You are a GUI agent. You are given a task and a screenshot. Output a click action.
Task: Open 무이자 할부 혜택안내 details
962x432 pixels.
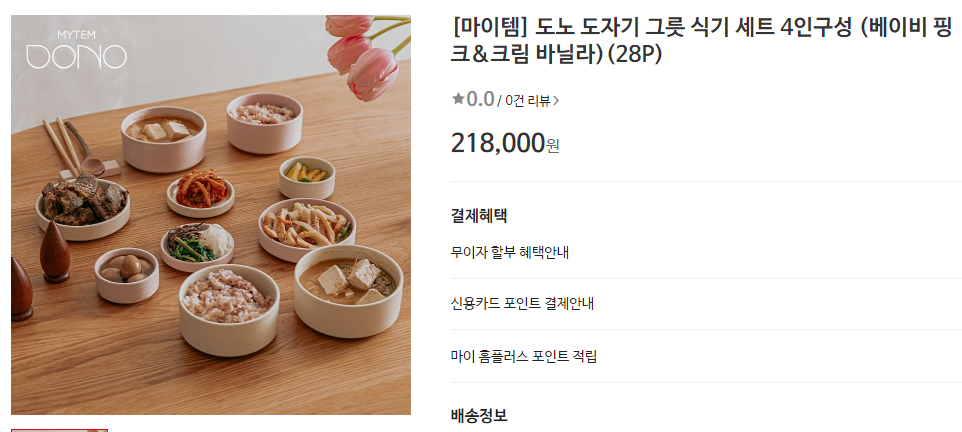510,252
